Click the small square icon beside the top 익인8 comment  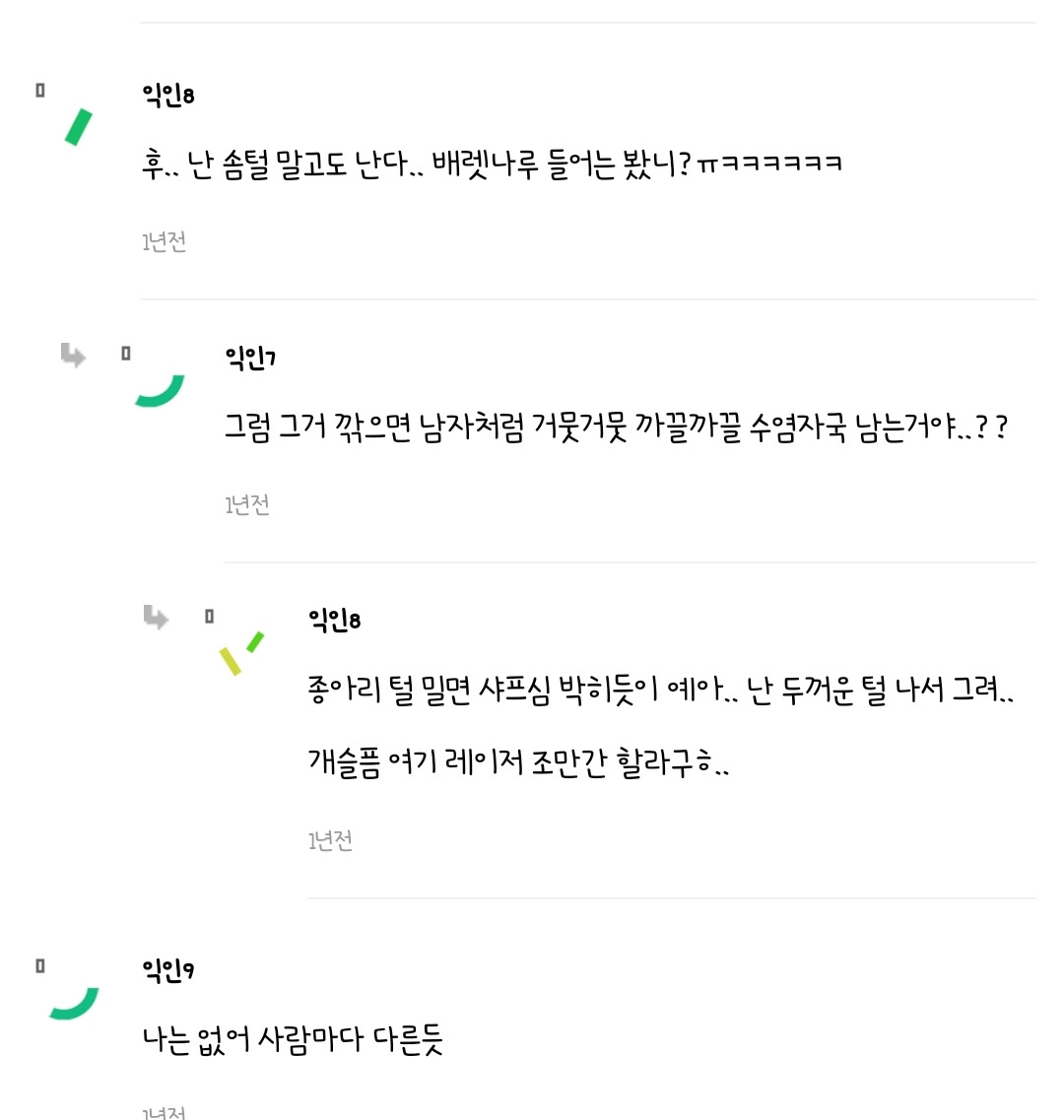(x=40, y=91)
